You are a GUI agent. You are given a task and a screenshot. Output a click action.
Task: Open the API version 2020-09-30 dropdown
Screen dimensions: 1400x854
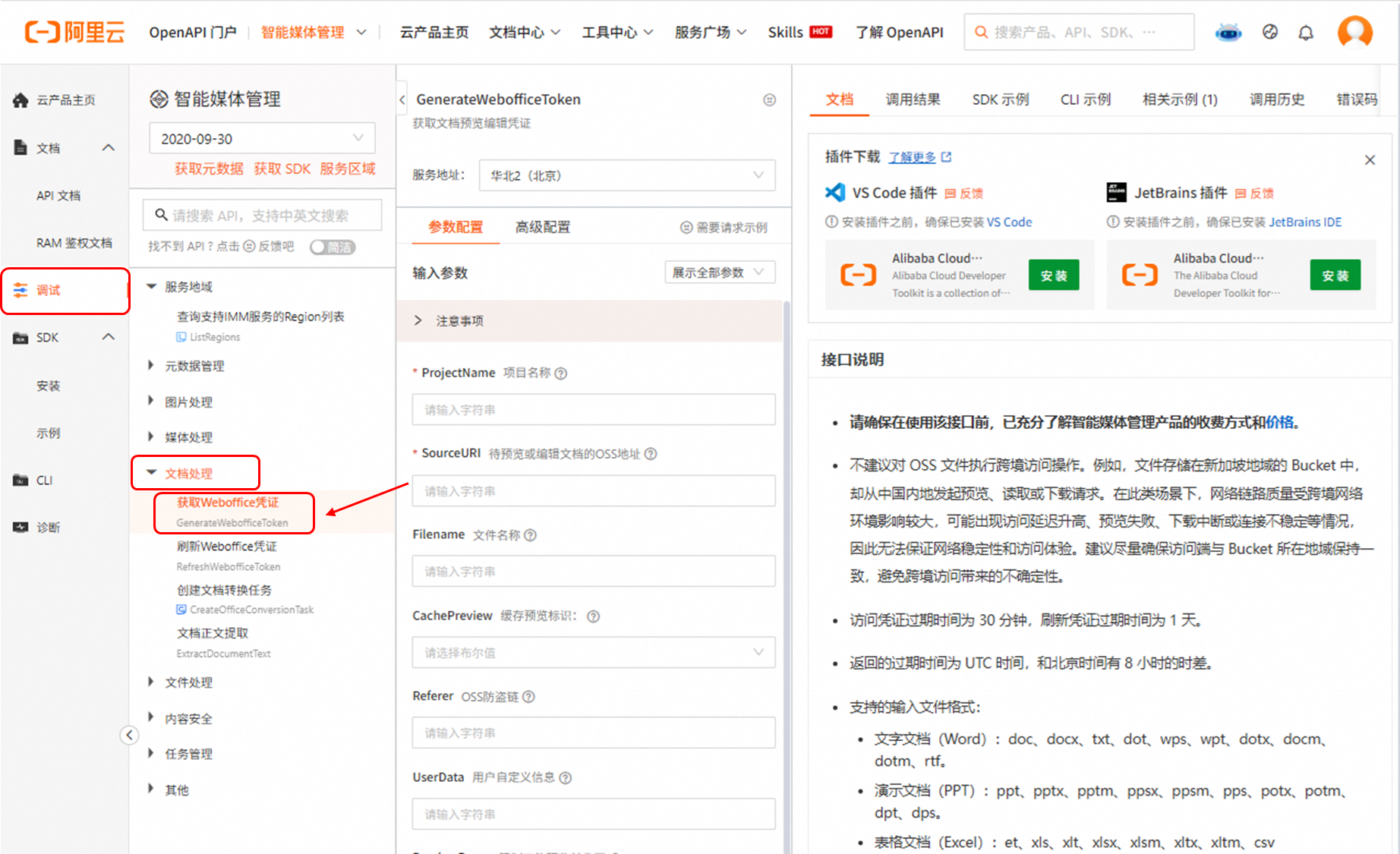[262, 138]
